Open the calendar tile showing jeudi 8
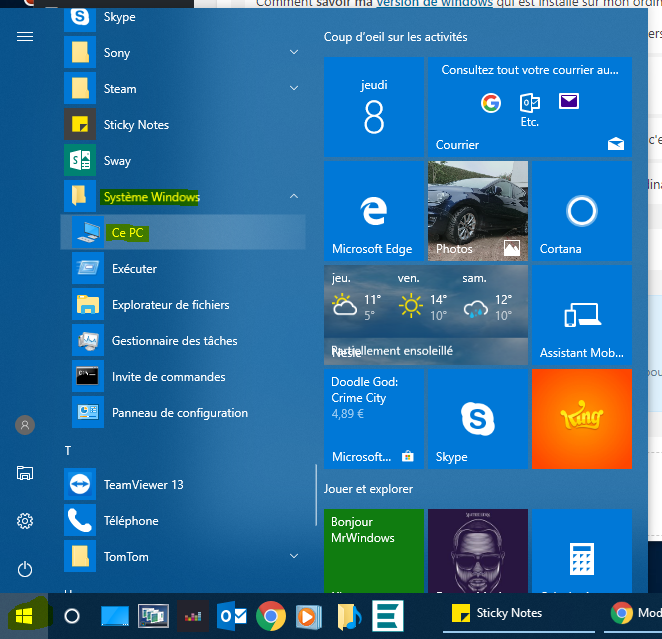 pyautogui.click(x=374, y=107)
